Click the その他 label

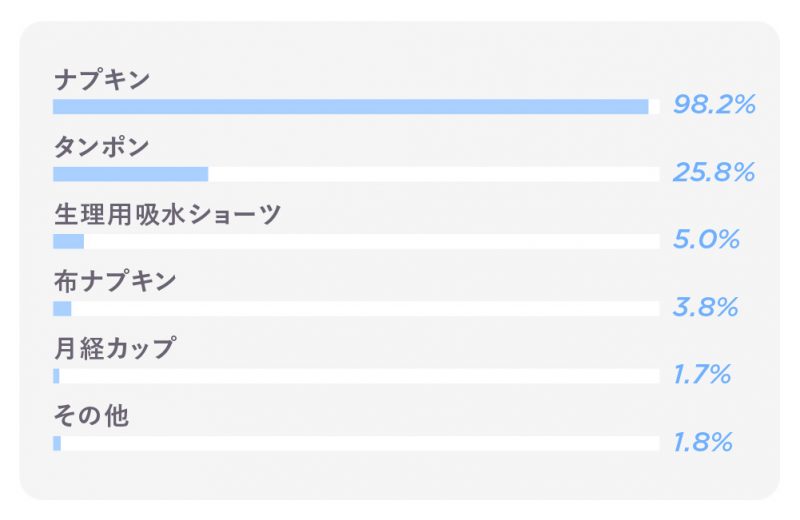pos(91,416)
